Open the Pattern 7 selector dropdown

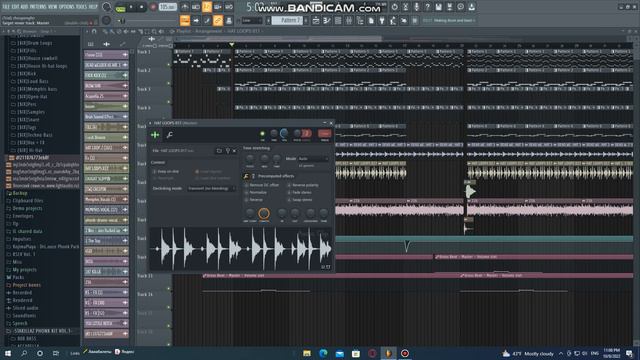click(287, 20)
